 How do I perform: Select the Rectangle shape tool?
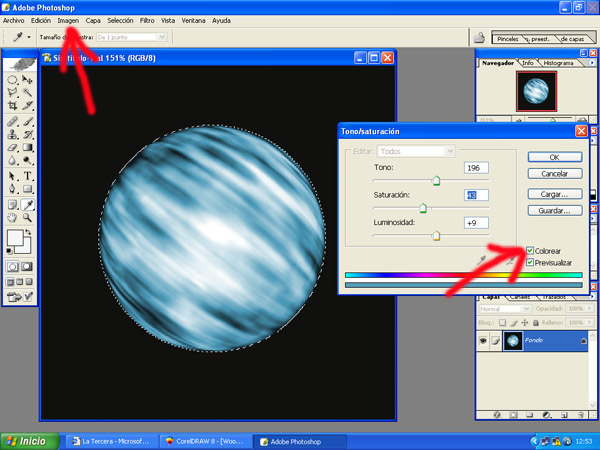tap(27, 189)
